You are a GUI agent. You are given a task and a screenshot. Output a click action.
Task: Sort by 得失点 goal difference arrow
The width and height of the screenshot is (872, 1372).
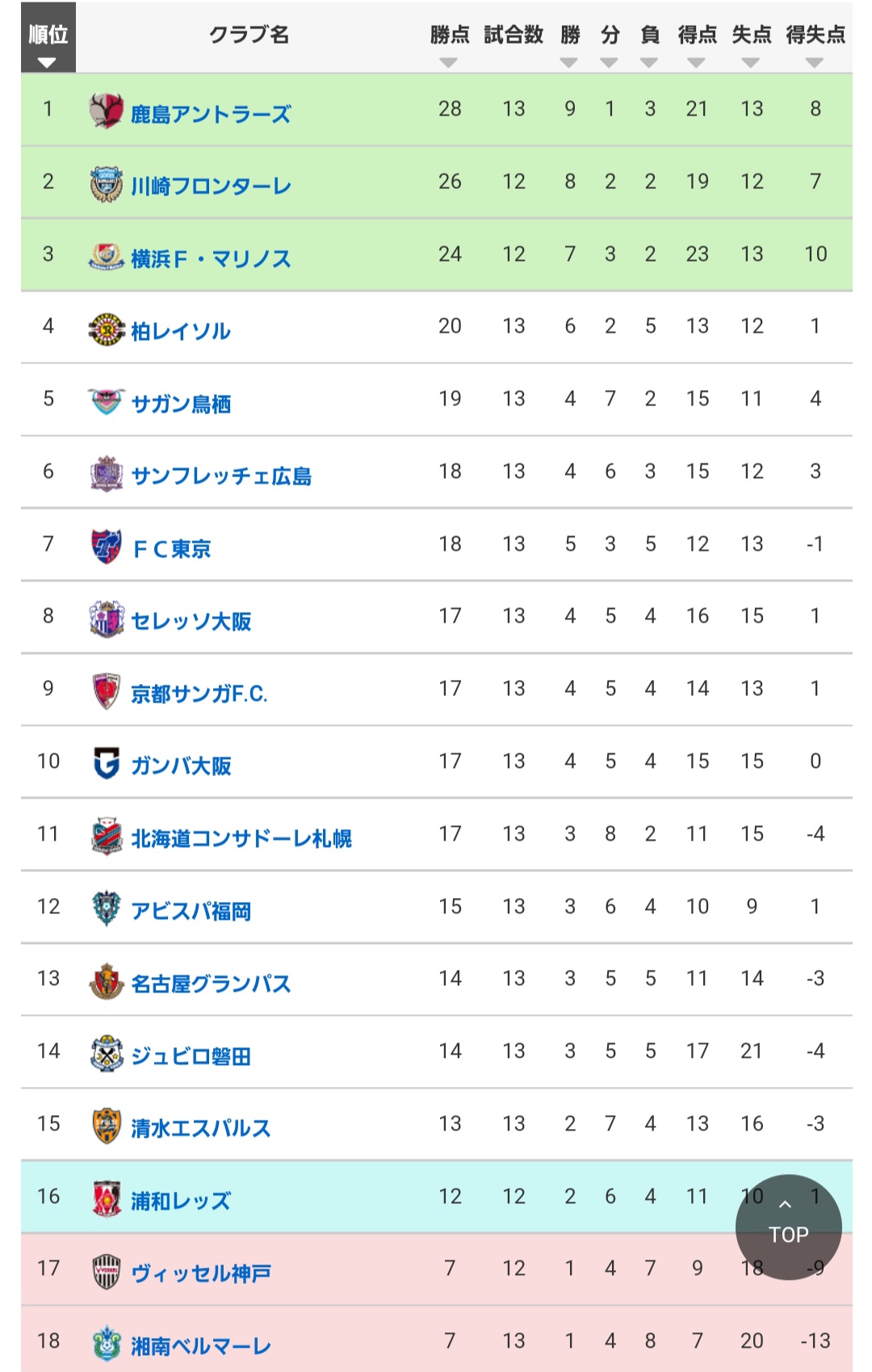pos(815,62)
